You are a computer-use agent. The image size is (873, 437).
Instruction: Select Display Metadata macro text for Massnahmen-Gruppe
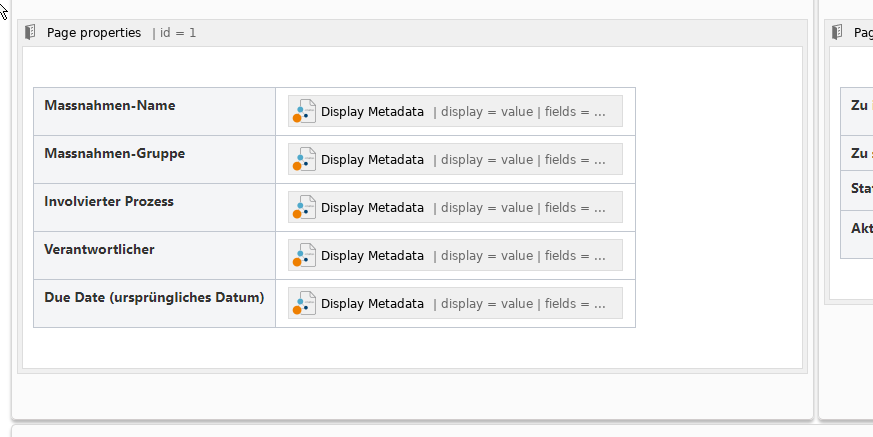pos(372,160)
